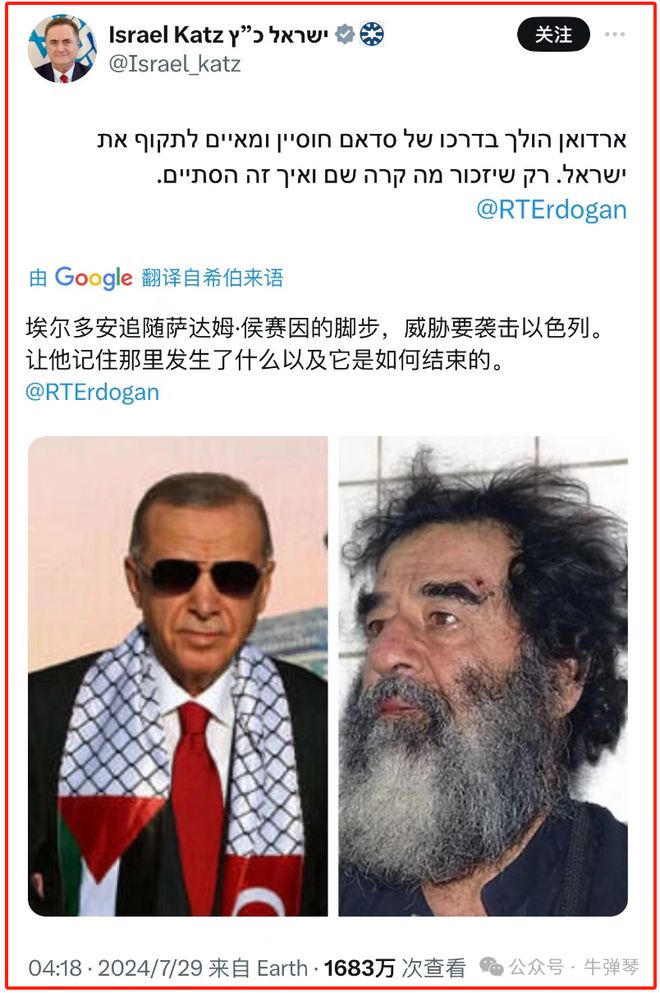Follow the account with the 关注 button
This screenshot has height=993, width=660.
554,34
